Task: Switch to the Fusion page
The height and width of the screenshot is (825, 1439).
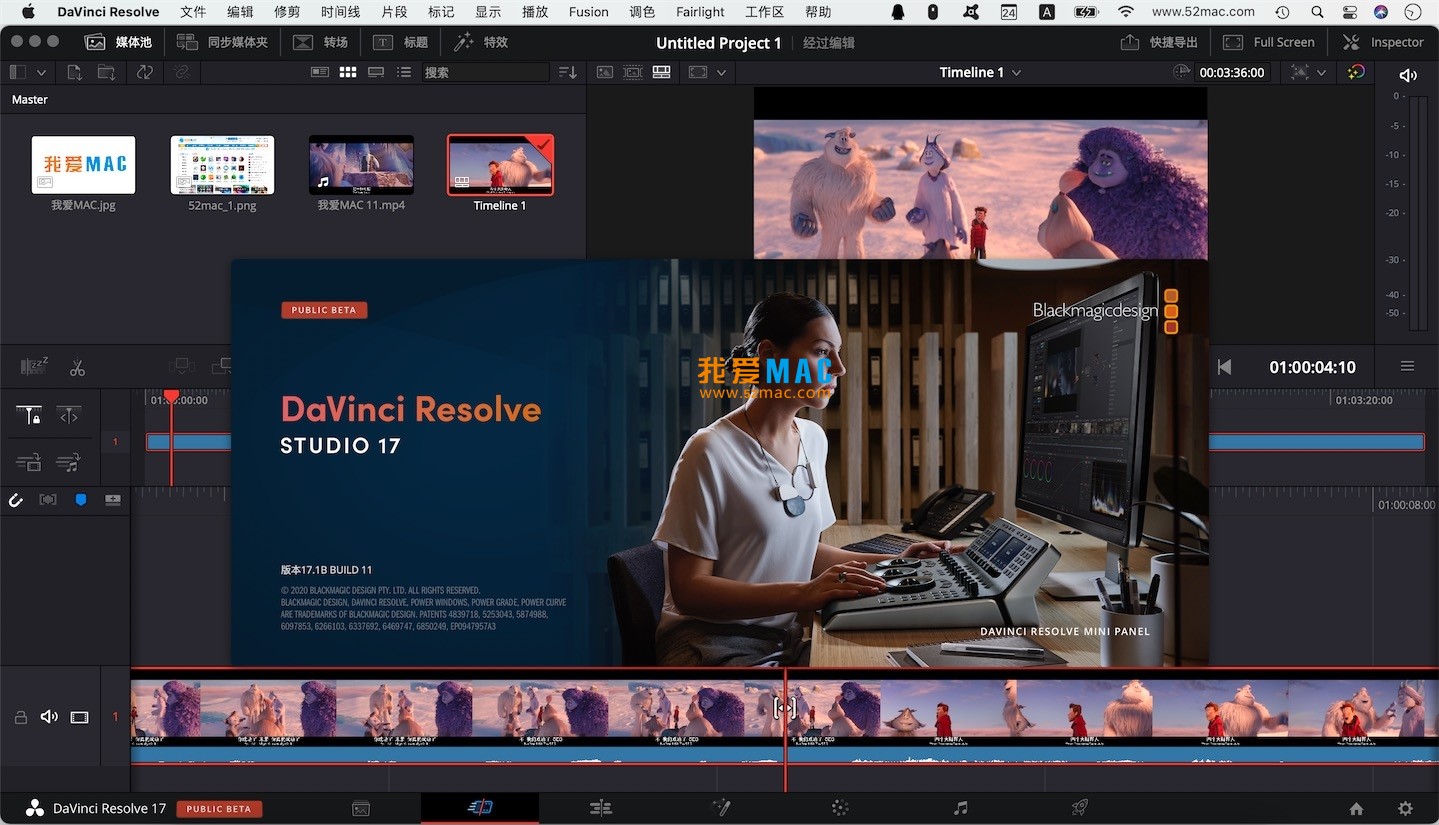Action: click(720, 808)
